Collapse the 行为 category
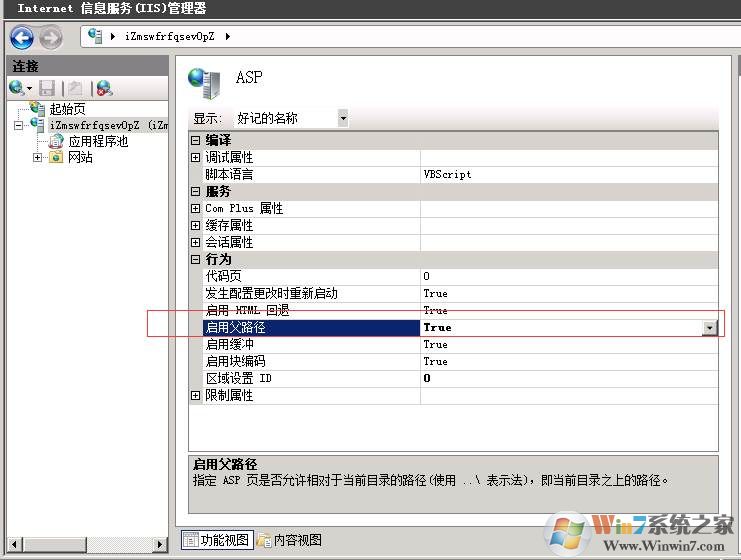The height and width of the screenshot is (560, 741). tap(195, 259)
